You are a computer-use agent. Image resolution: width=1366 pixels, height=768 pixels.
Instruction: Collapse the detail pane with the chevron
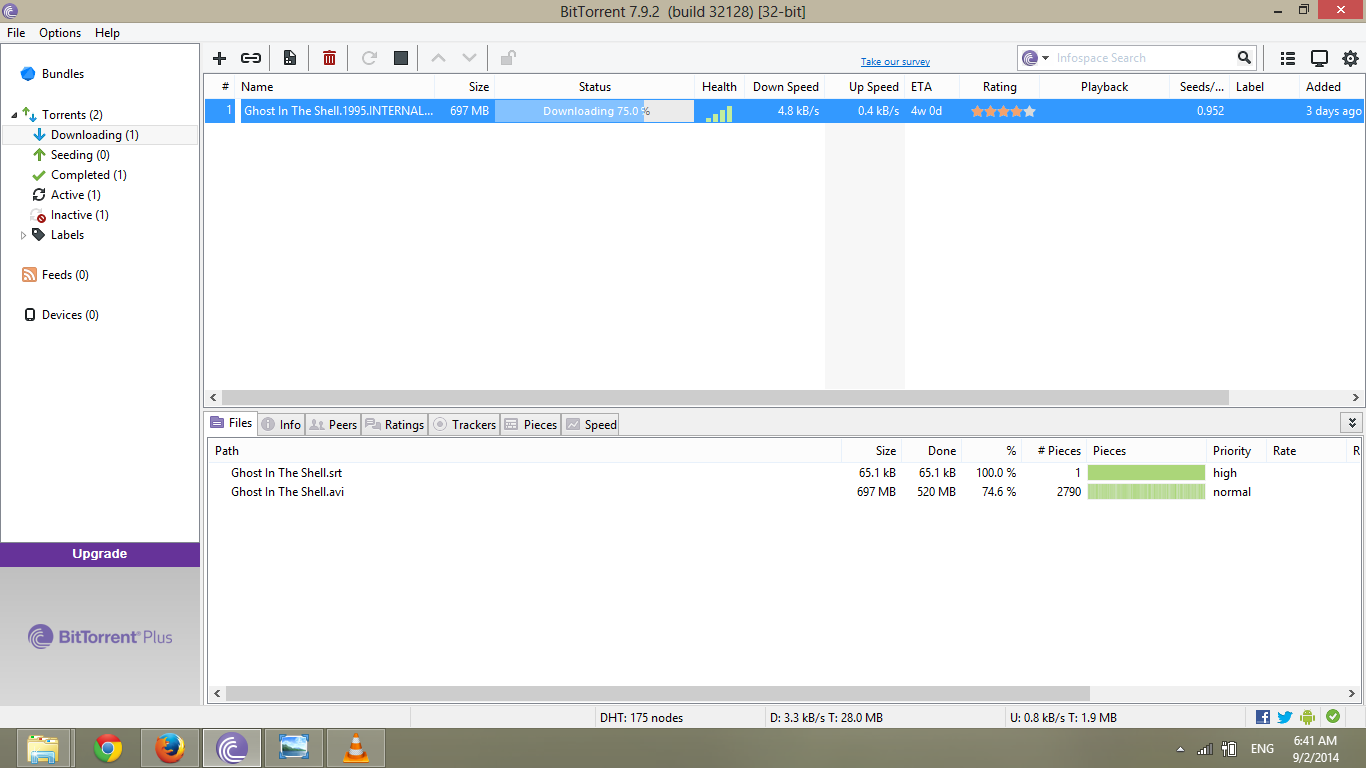1352,423
